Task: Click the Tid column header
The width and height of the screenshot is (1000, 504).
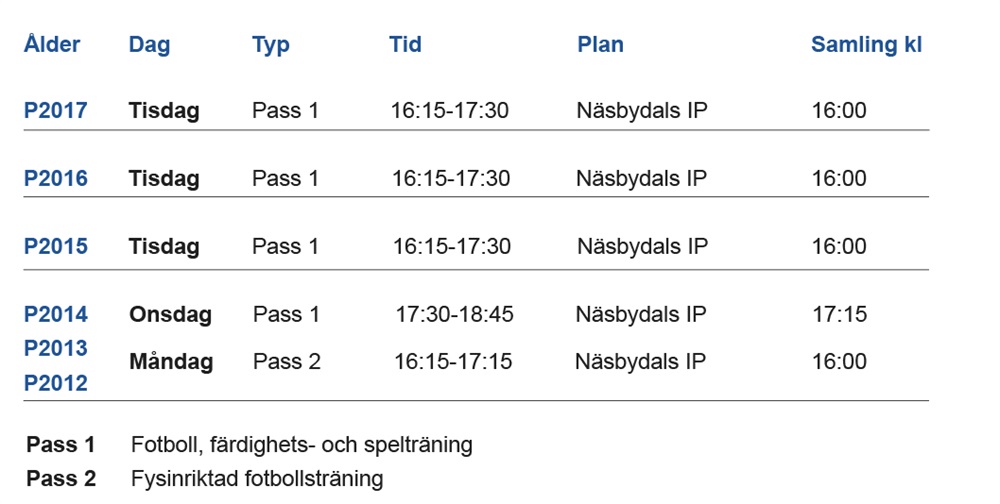Action: point(405,45)
